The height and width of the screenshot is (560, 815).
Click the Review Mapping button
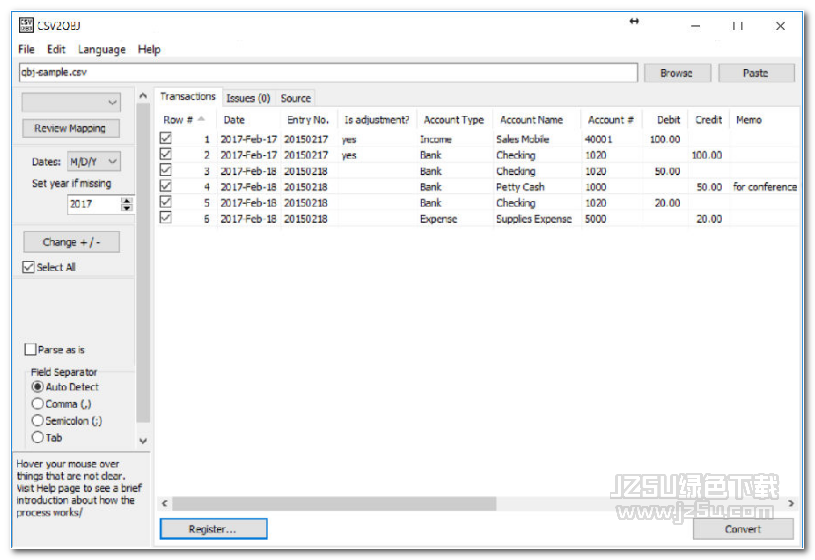pyautogui.click(x=71, y=128)
